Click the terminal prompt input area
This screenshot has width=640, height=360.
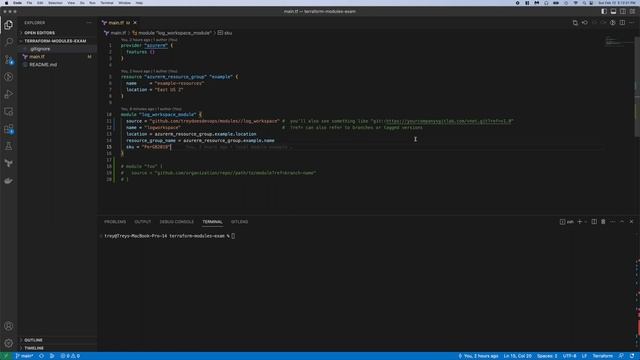pos(233,236)
